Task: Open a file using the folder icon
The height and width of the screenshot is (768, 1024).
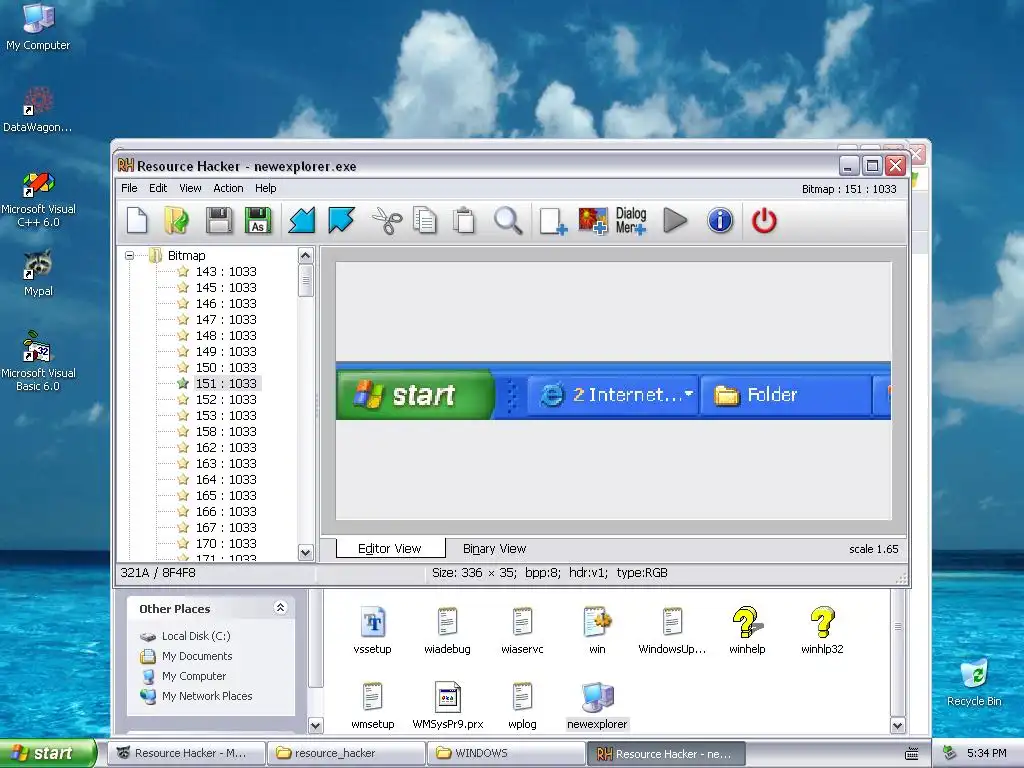Action: (x=176, y=221)
